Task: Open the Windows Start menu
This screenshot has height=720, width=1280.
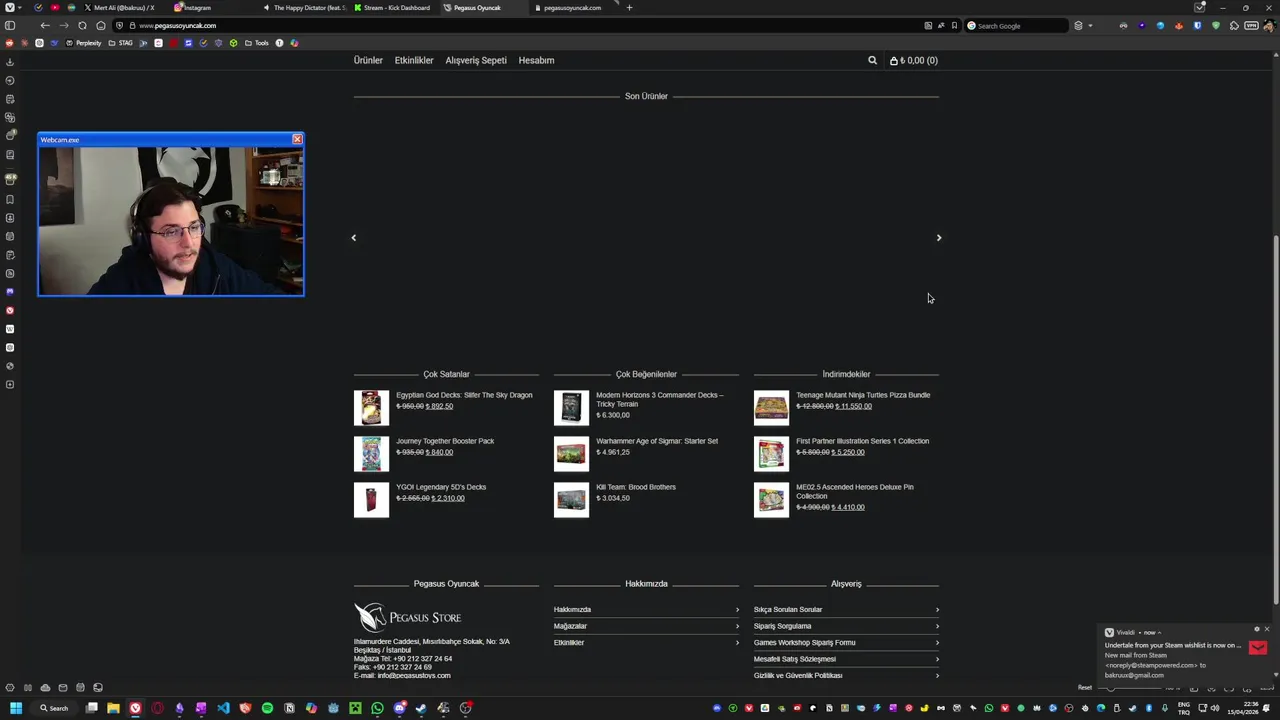Action: tap(15, 708)
